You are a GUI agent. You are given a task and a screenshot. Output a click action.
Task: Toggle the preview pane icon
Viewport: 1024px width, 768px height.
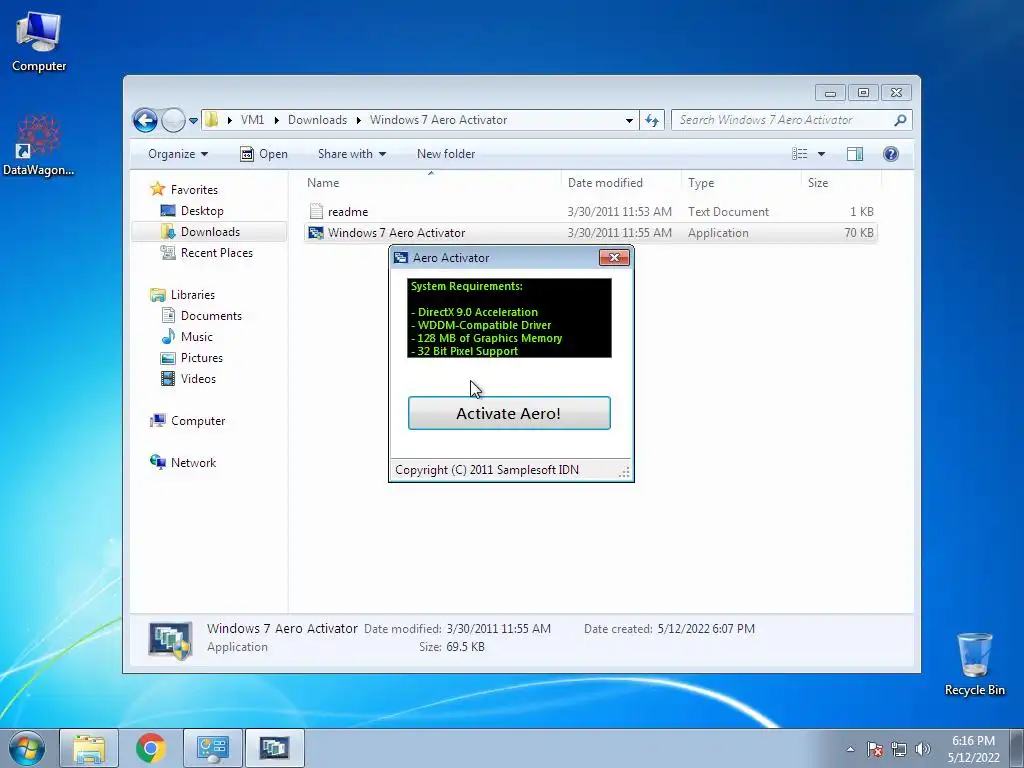click(x=855, y=154)
